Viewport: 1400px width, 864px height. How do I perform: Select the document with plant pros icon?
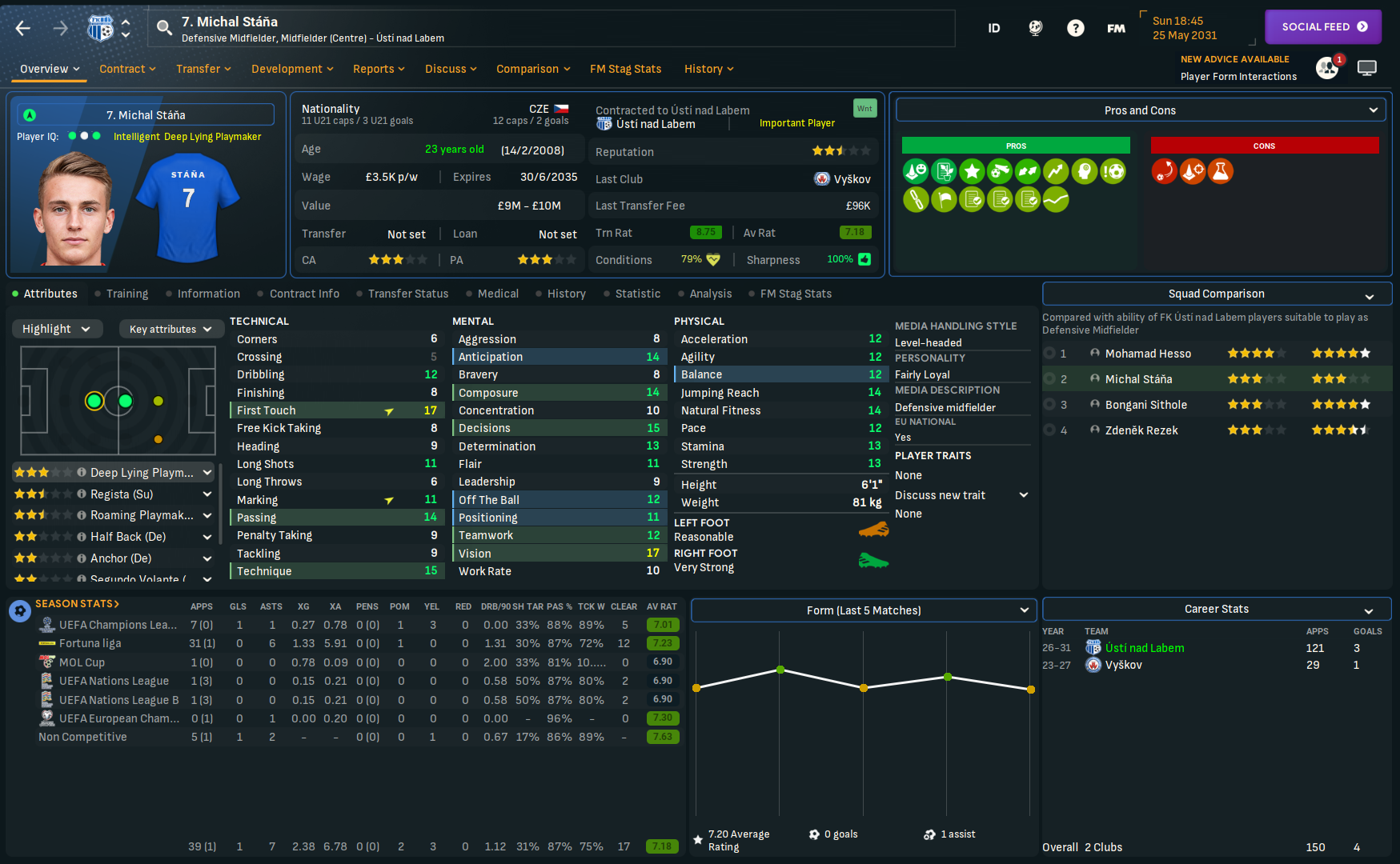944,171
